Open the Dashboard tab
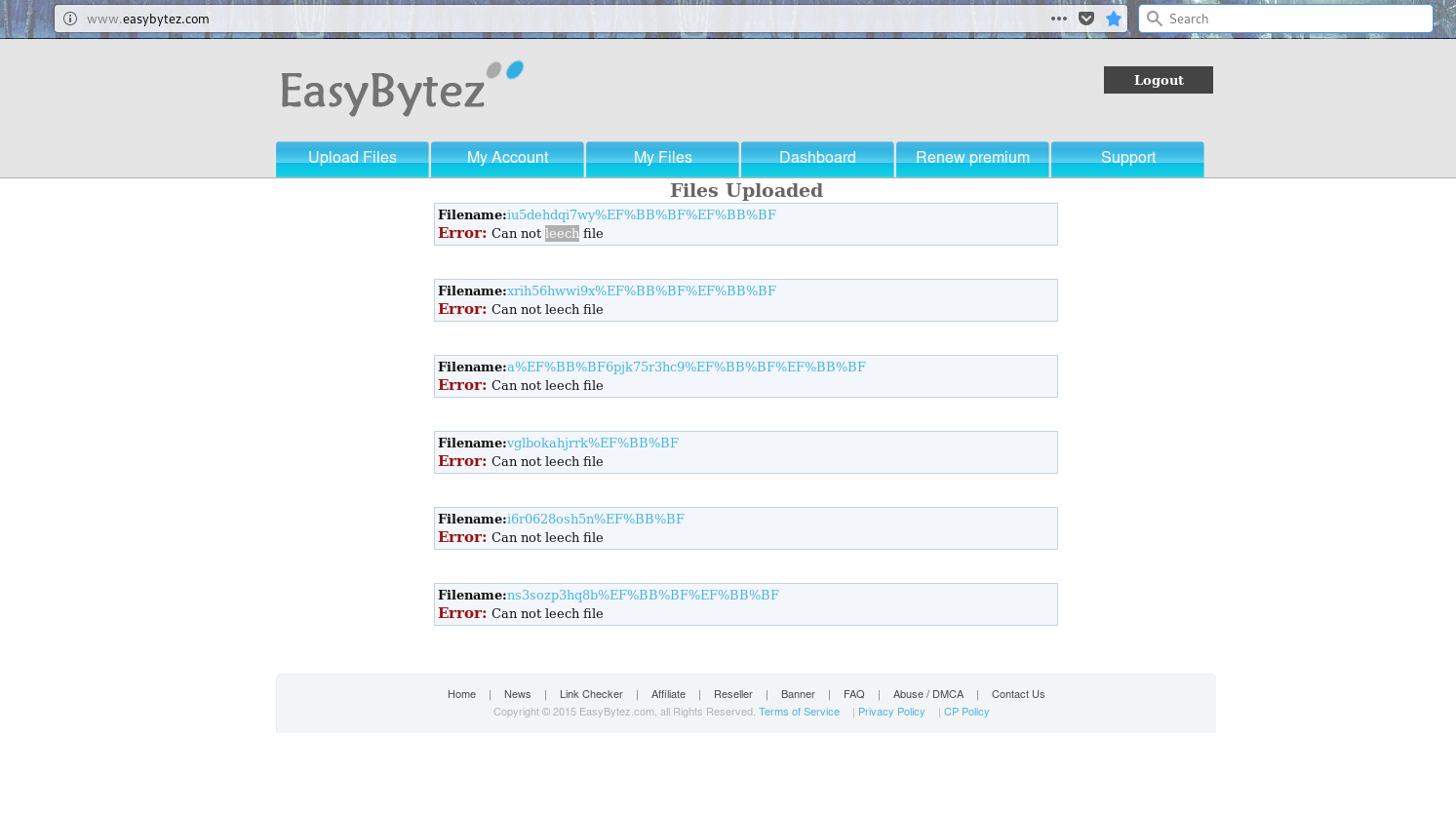This screenshot has height=813, width=1456. [817, 159]
